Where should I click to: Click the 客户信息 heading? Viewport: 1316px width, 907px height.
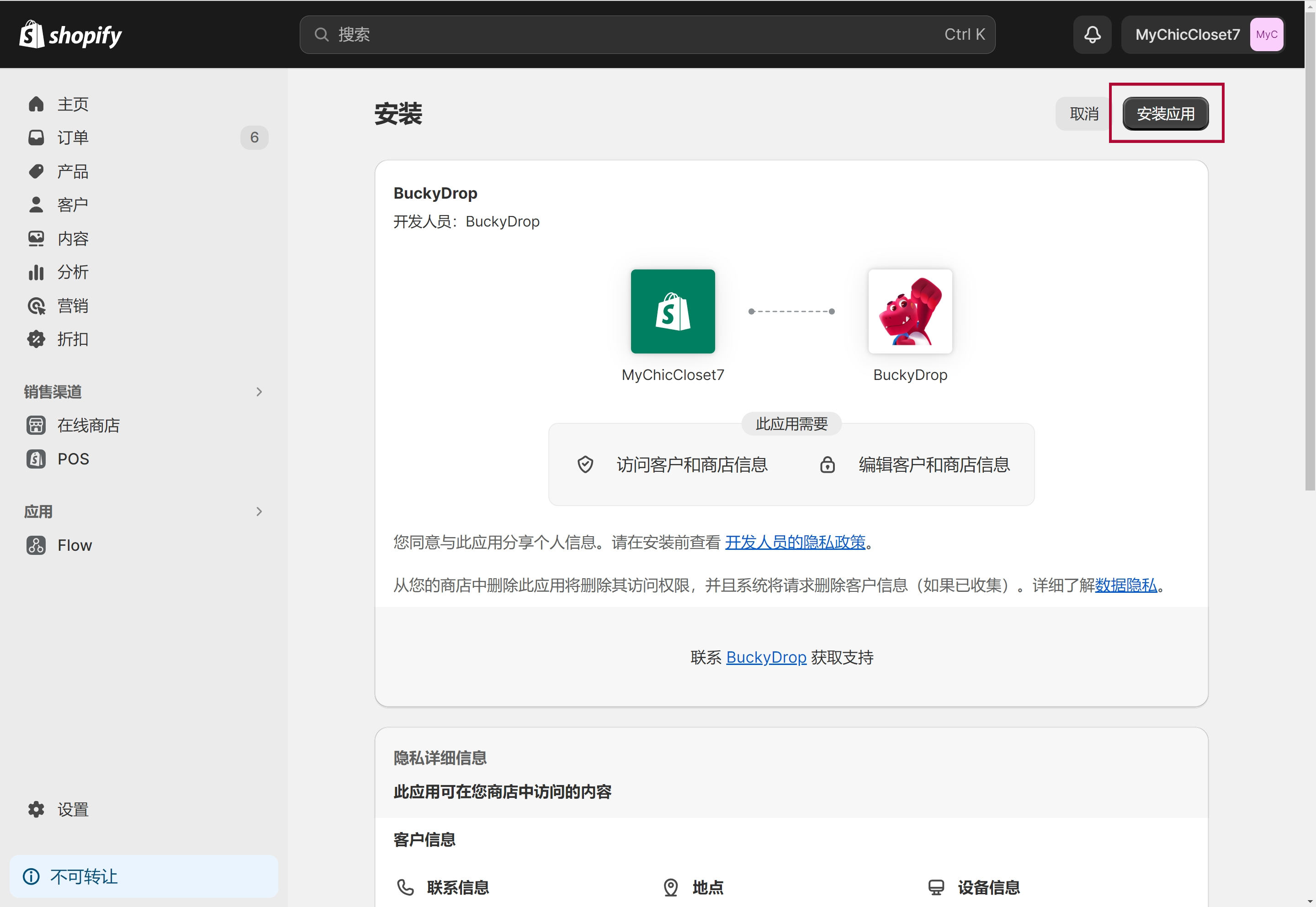424,839
